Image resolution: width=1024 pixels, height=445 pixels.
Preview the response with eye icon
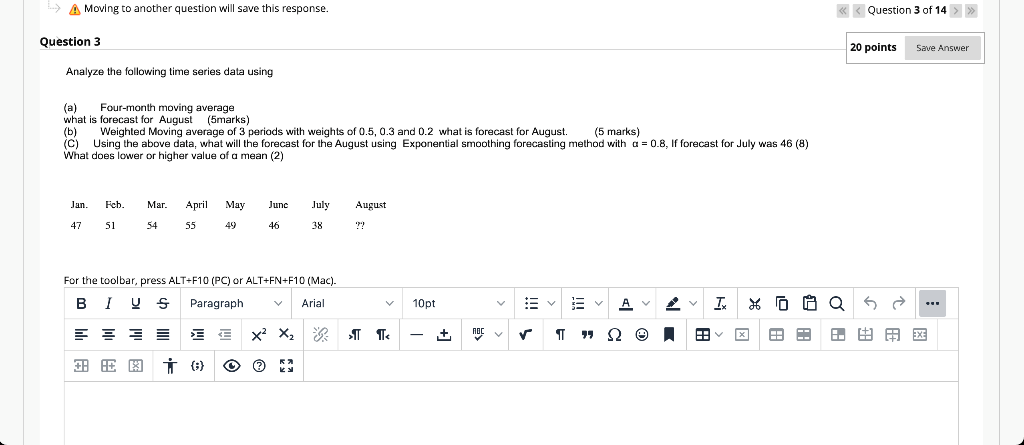tap(232, 366)
